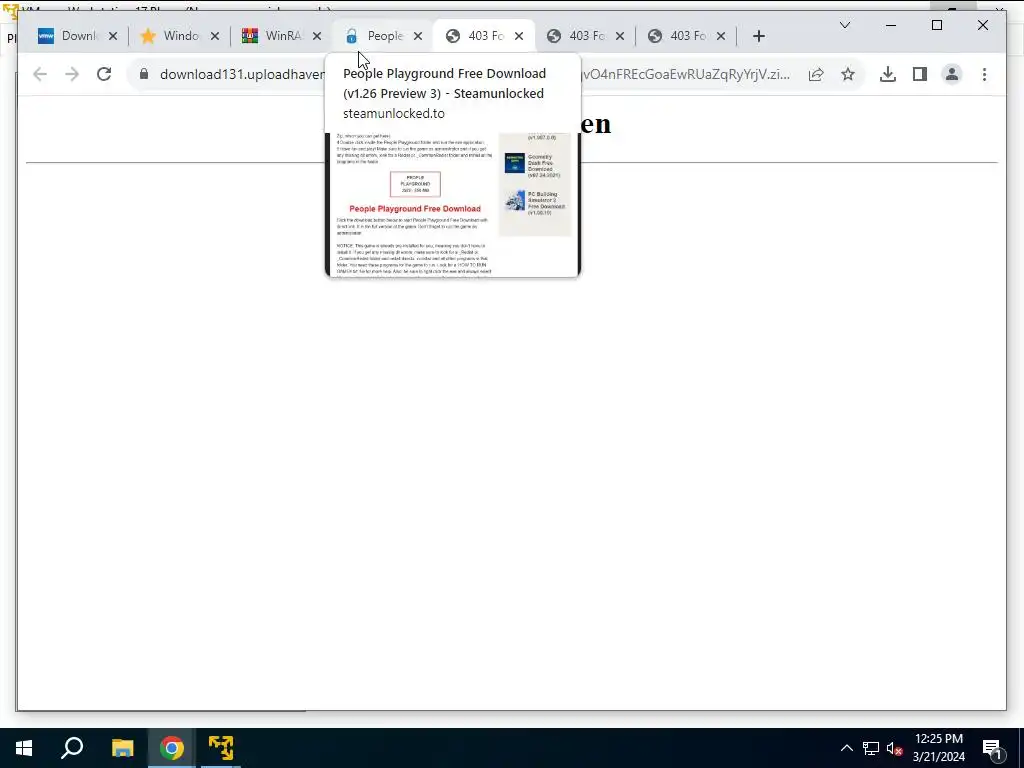1024x768 pixels.
Task: Share this page icon
Action: pos(816,74)
